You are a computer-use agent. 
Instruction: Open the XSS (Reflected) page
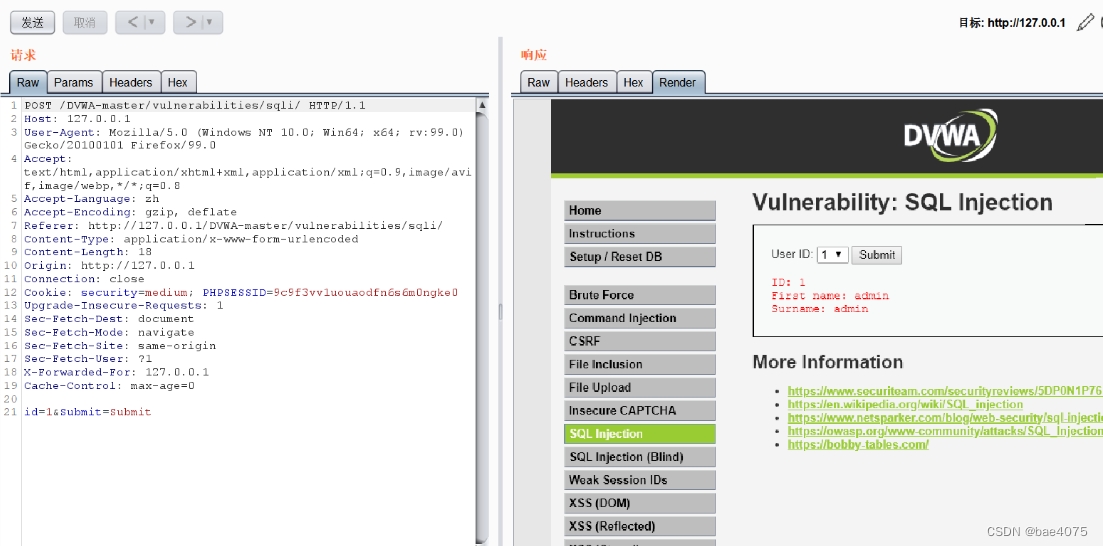639,526
